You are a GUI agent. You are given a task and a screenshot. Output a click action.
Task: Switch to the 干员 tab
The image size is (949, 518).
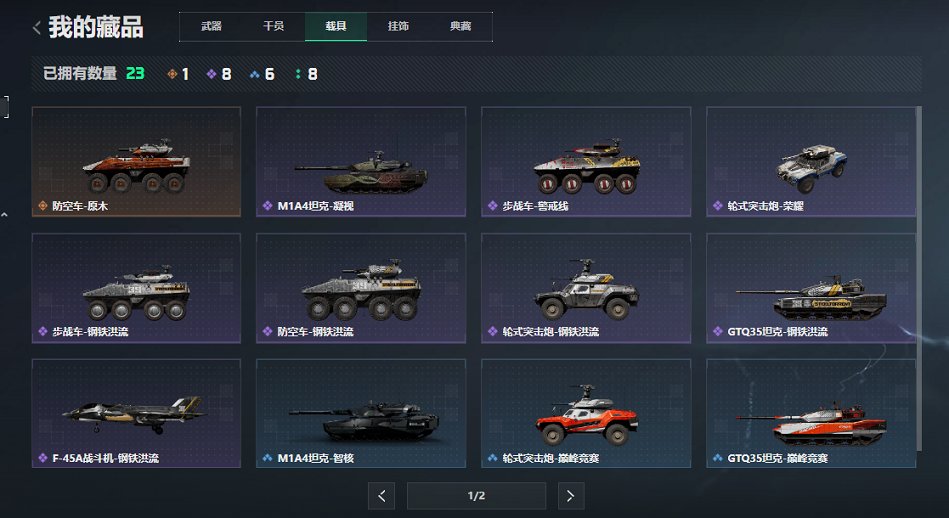point(274,26)
